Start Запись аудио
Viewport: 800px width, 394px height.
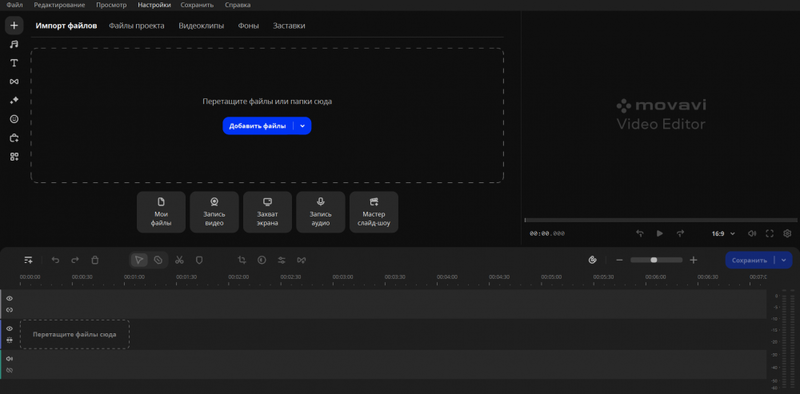[320, 212]
